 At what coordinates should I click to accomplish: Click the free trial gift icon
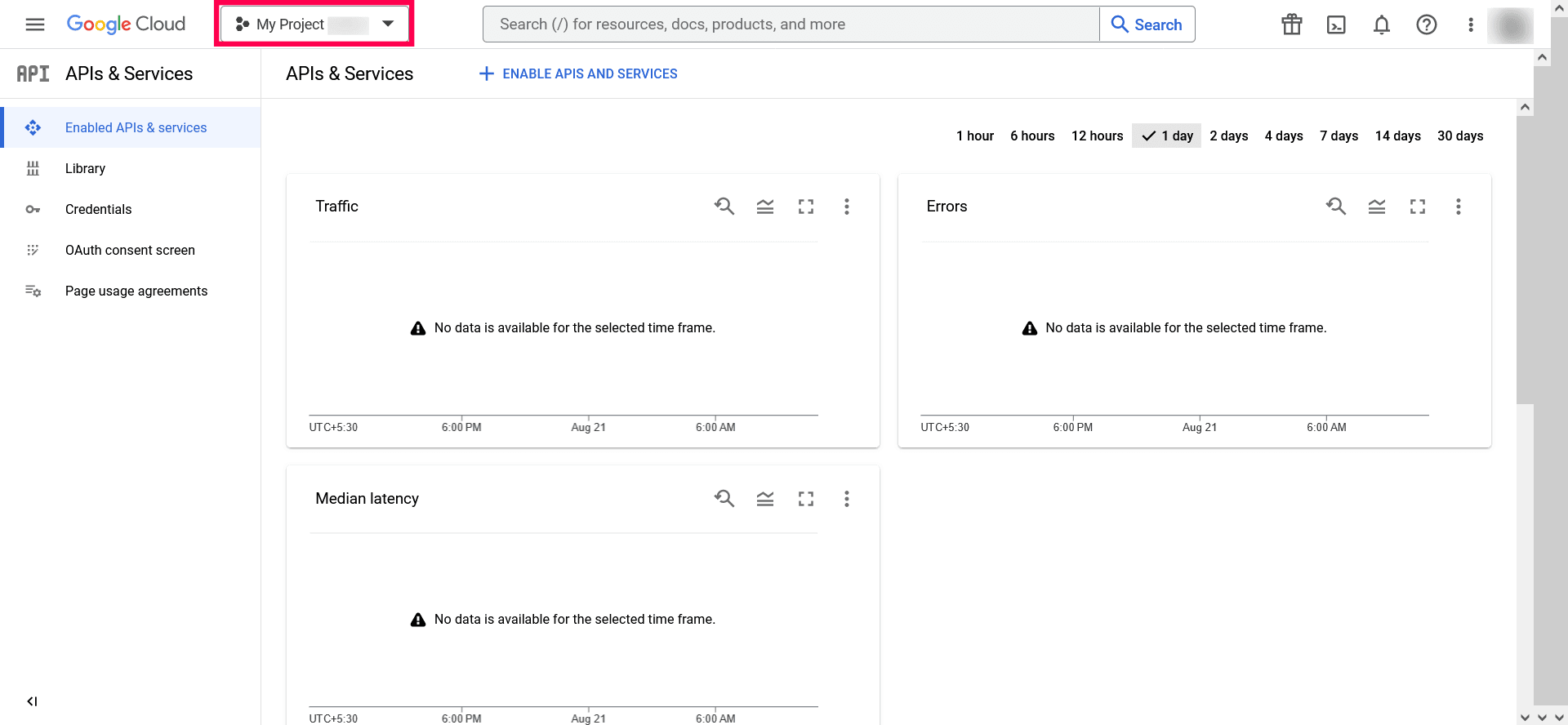(1291, 24)
